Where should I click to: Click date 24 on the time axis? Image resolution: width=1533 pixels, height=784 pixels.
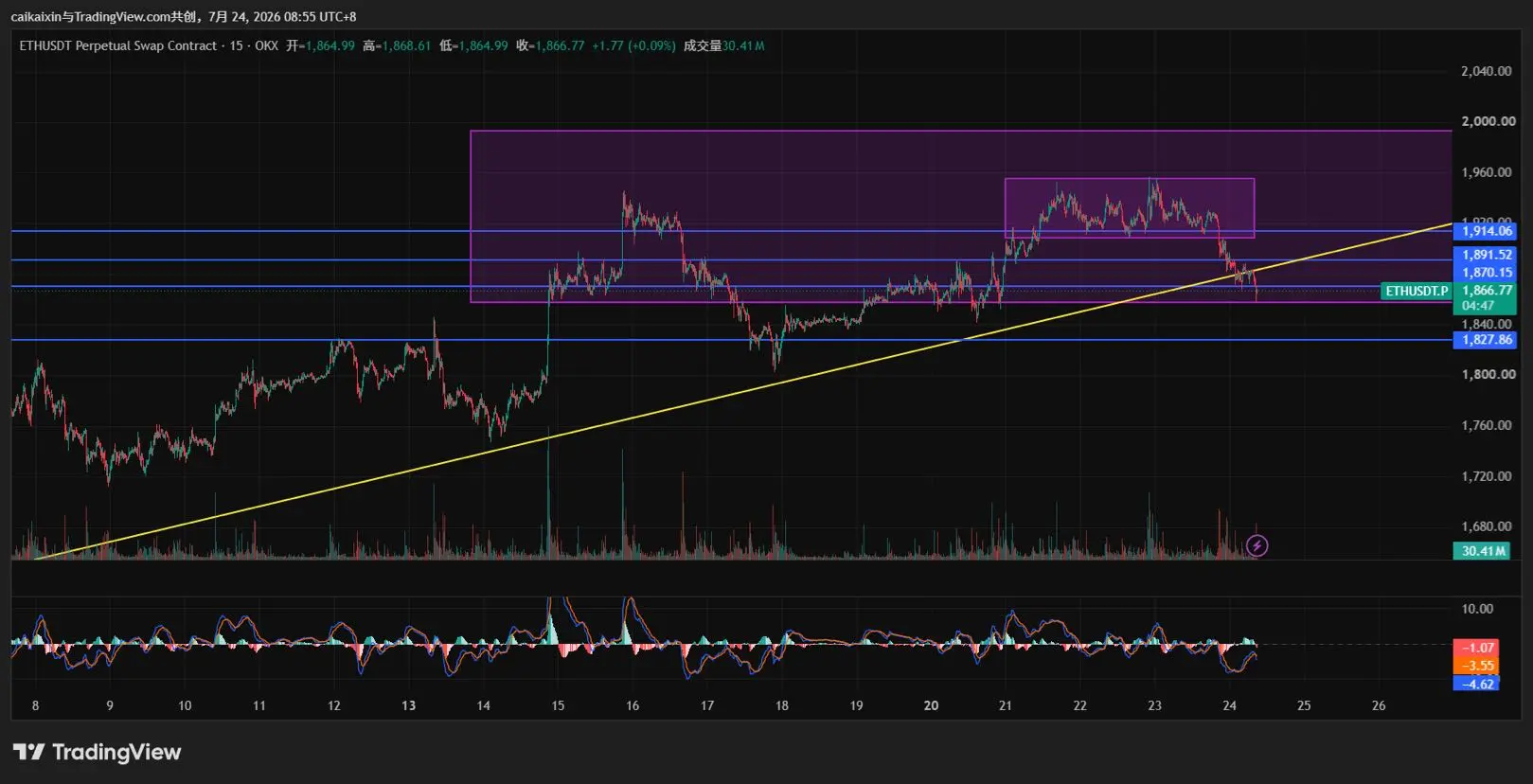(x=1229, y=705)
